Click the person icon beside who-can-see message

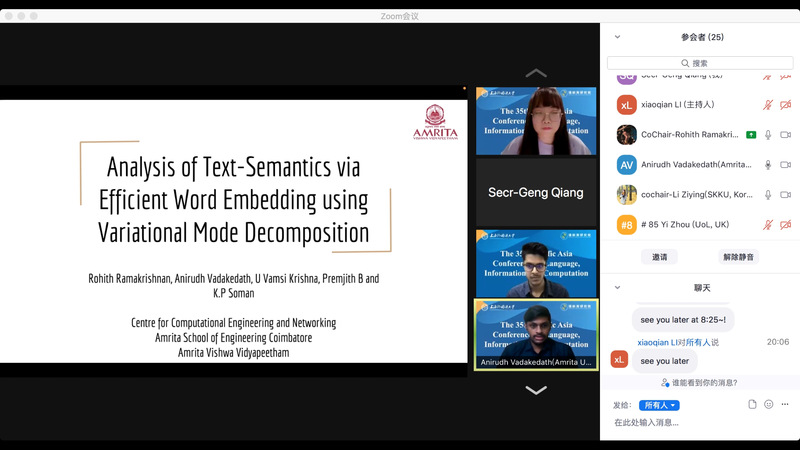pyautogui.click(x=665, y=382)
